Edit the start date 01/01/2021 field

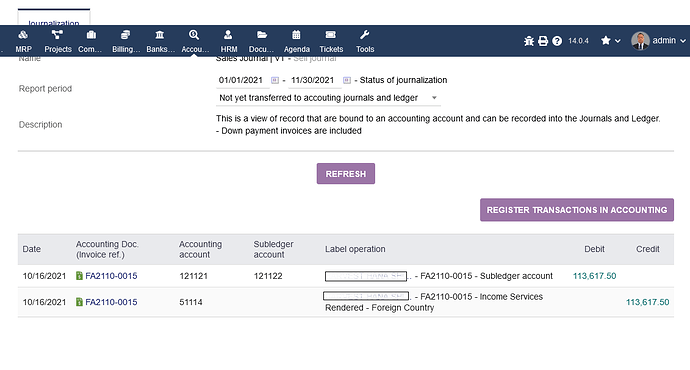point(242,81)
